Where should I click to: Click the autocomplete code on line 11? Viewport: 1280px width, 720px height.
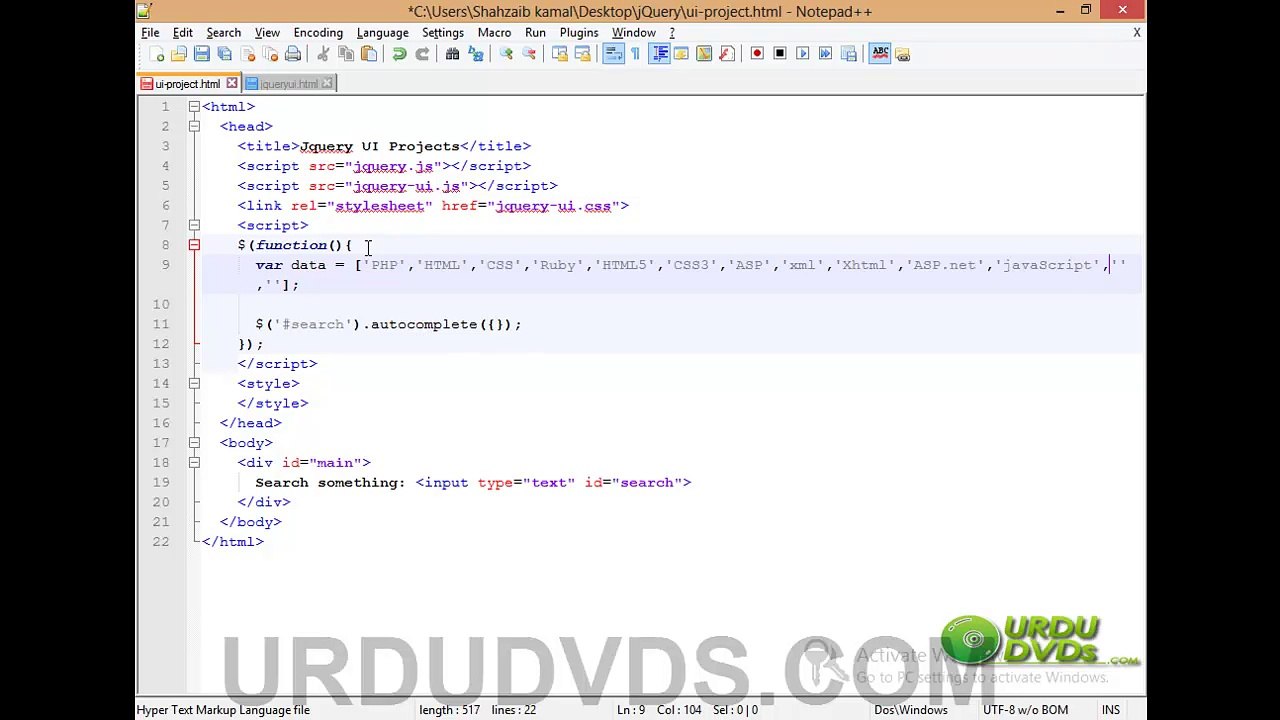pyautogui.click(x=388, y=324)
